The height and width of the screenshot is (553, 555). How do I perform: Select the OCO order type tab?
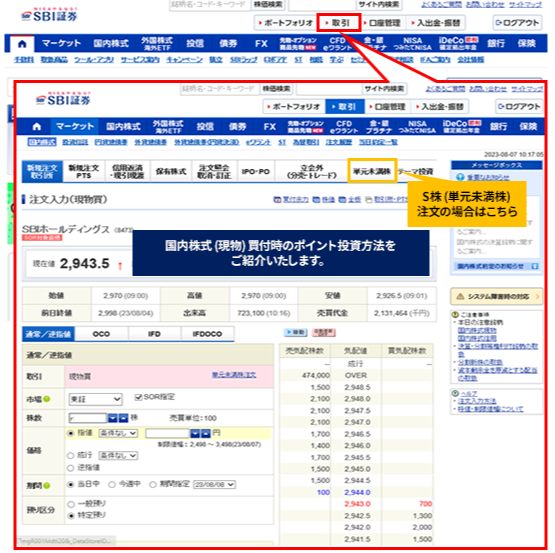(x=101, y=334)
